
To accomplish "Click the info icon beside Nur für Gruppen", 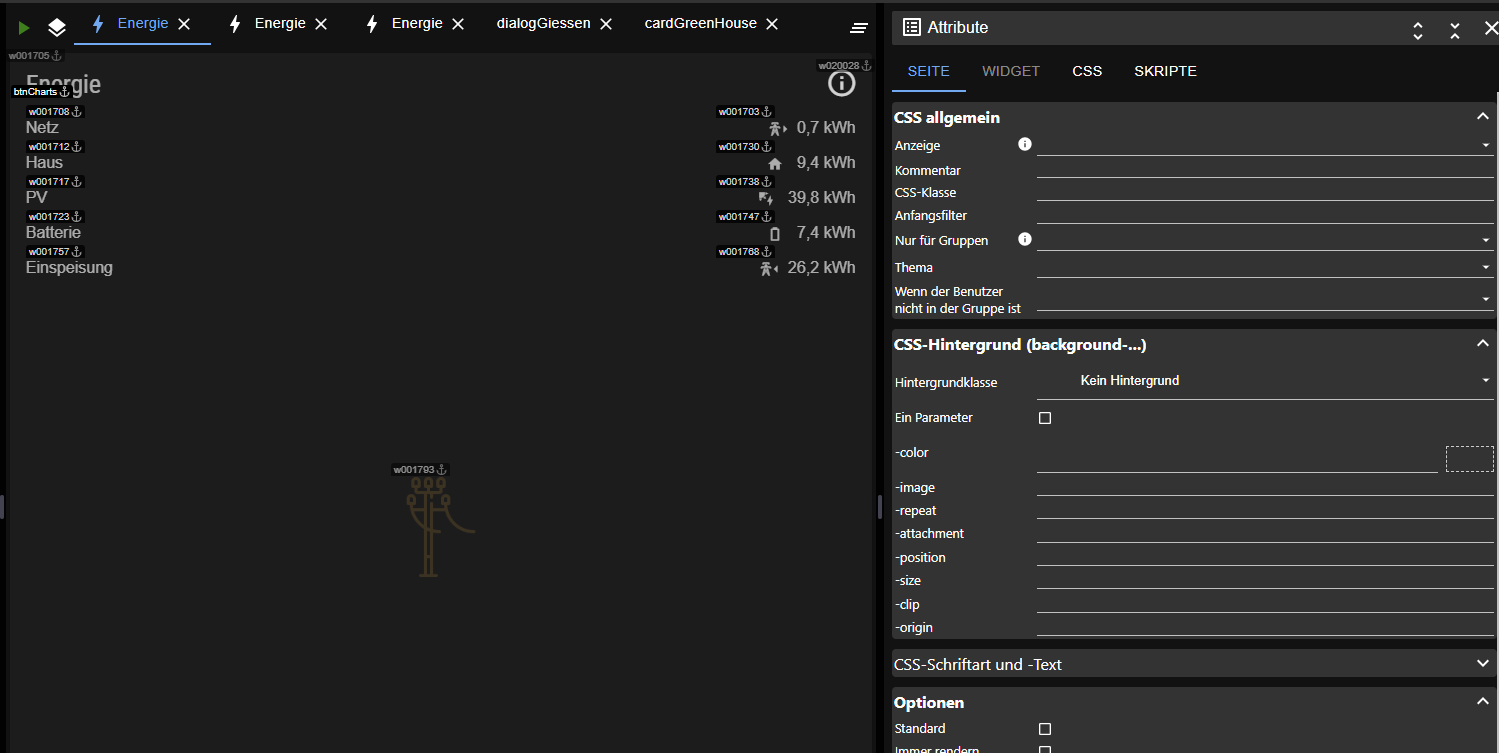I will 1024,240.
